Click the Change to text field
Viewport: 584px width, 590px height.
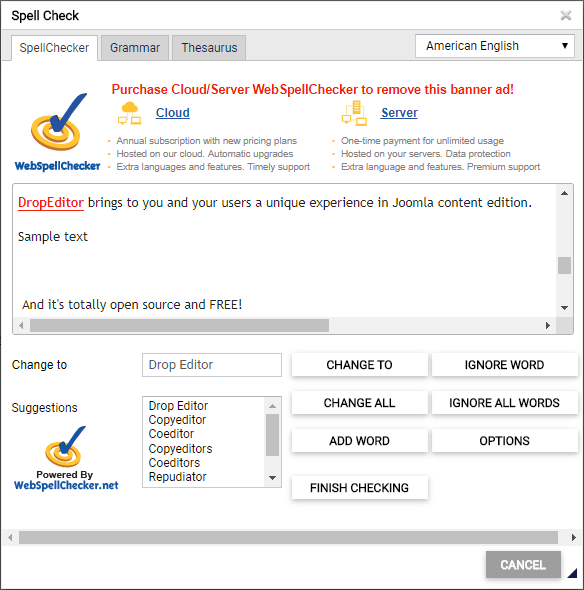point(211,365)
